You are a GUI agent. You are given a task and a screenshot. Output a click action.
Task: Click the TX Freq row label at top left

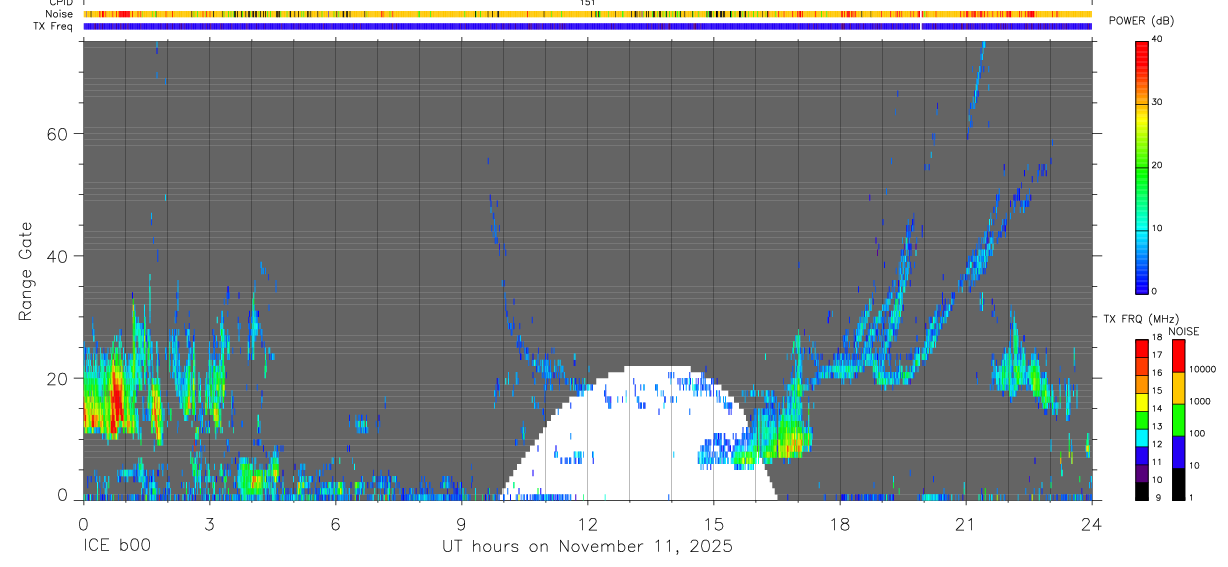tap(54, 26)
